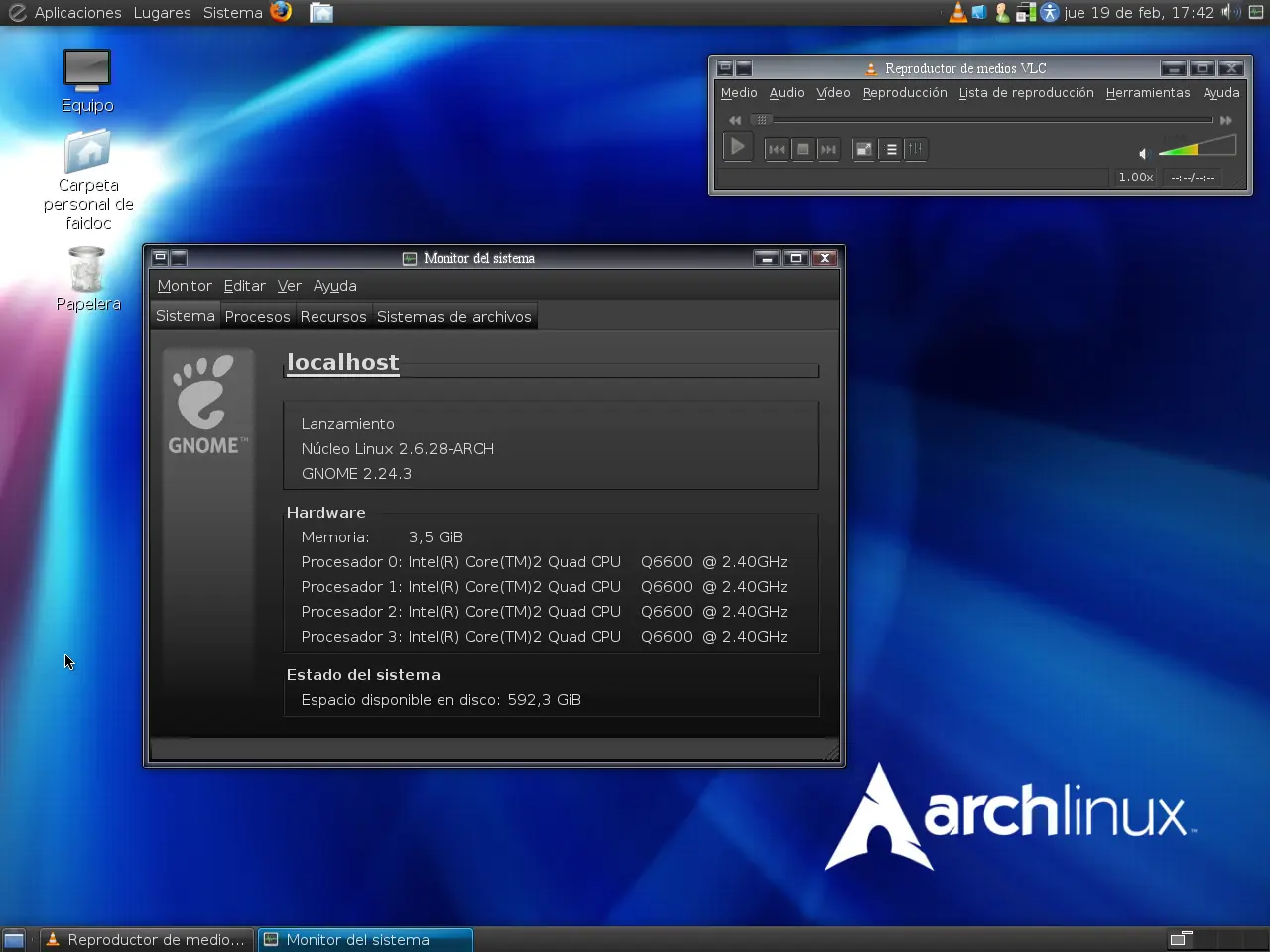Skip to previous track in VLC
The image size is (1270, 952).
point(777,150)
